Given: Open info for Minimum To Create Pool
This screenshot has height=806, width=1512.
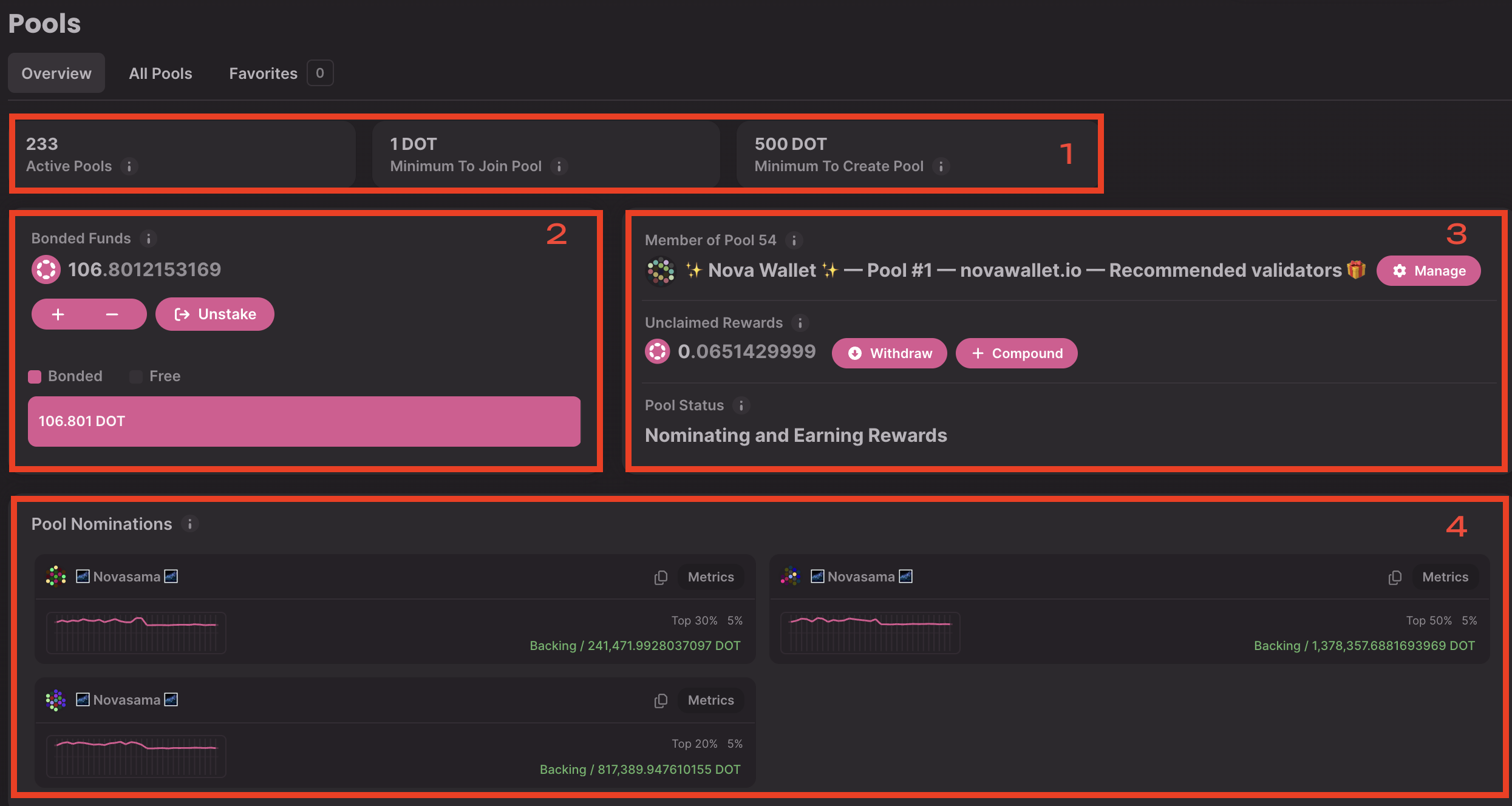Looking at the screenshot, I should (941, 166).
